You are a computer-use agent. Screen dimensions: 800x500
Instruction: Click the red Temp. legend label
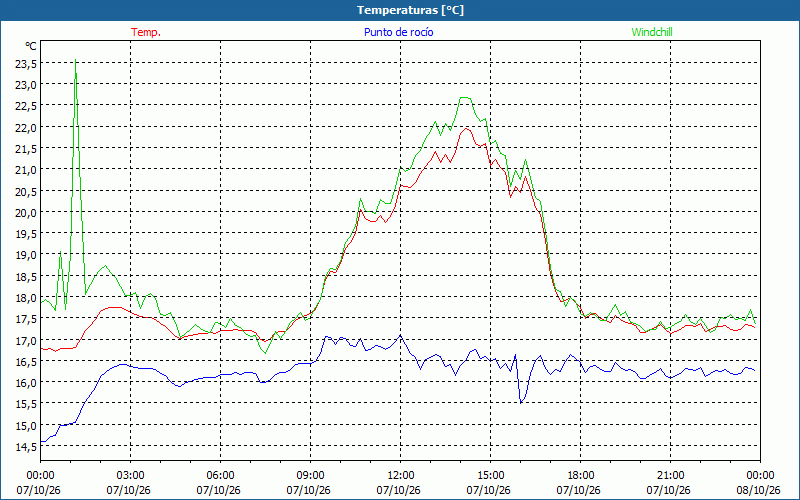146,32
